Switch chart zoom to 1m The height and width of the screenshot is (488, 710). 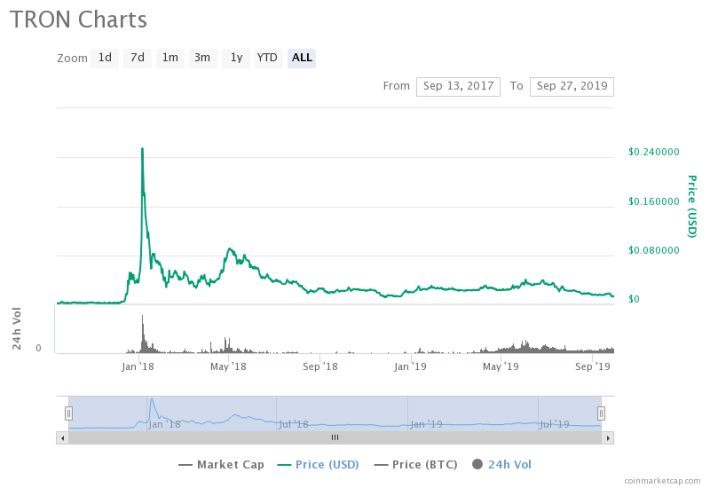(170, 58)
